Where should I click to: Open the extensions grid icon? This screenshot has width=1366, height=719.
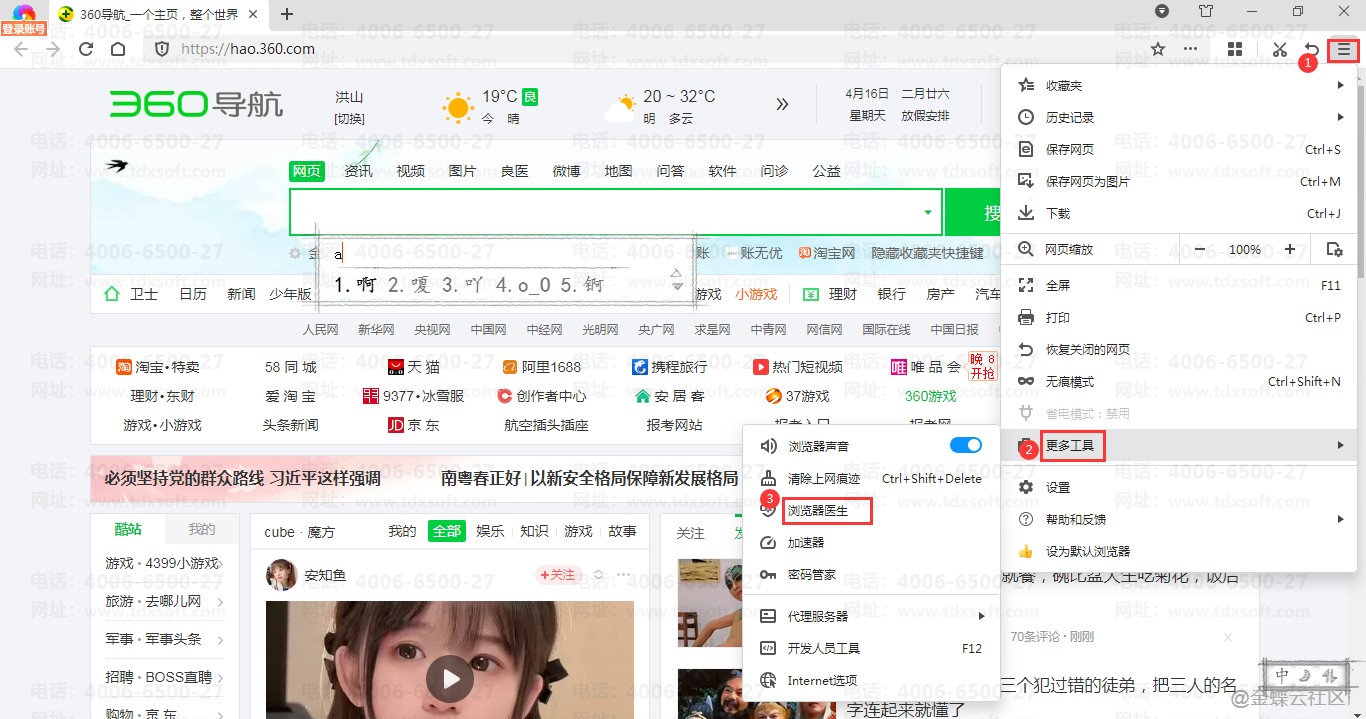point(1235,49)
